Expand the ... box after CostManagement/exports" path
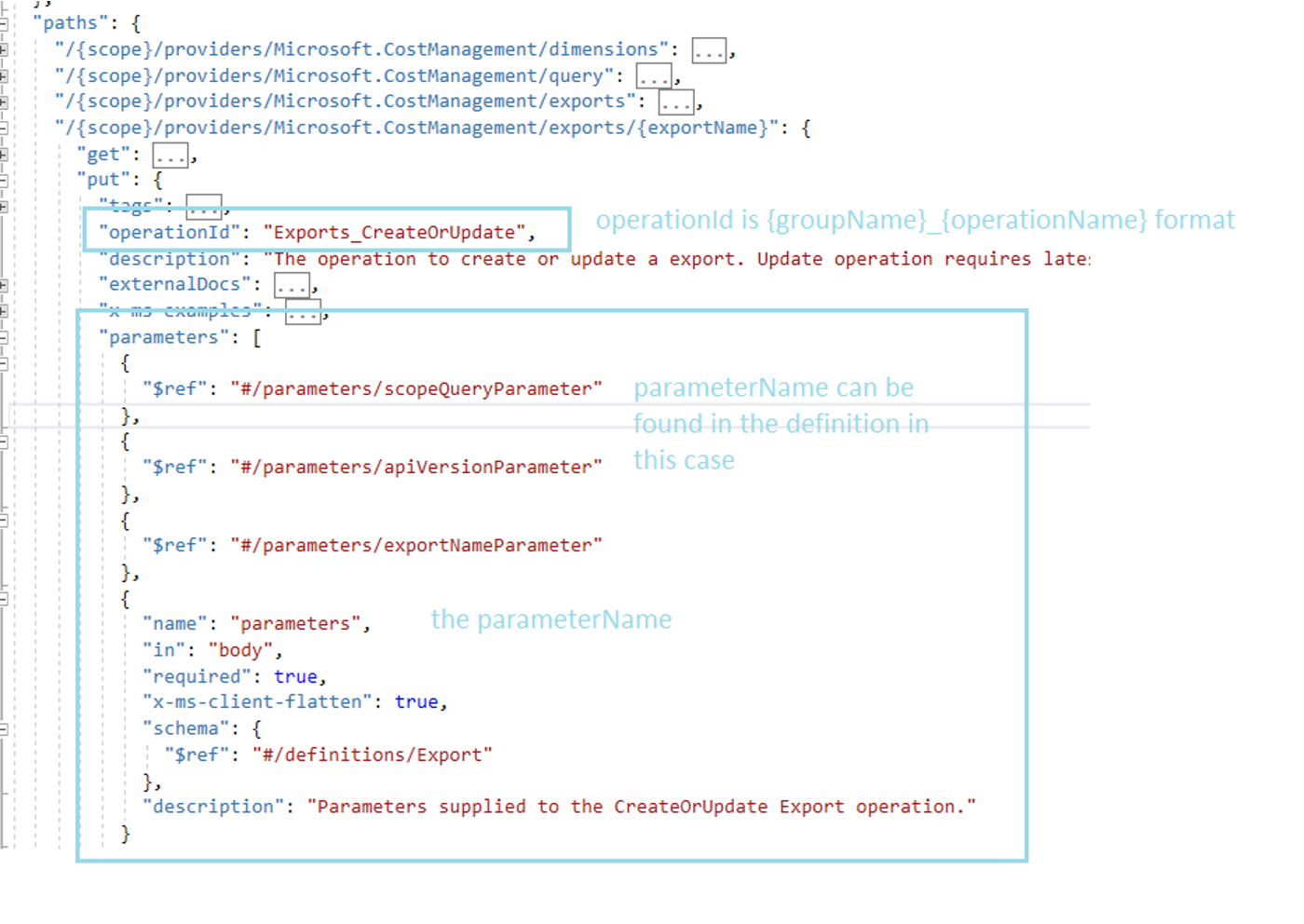1304x924 pixels. tap(675, 102)
